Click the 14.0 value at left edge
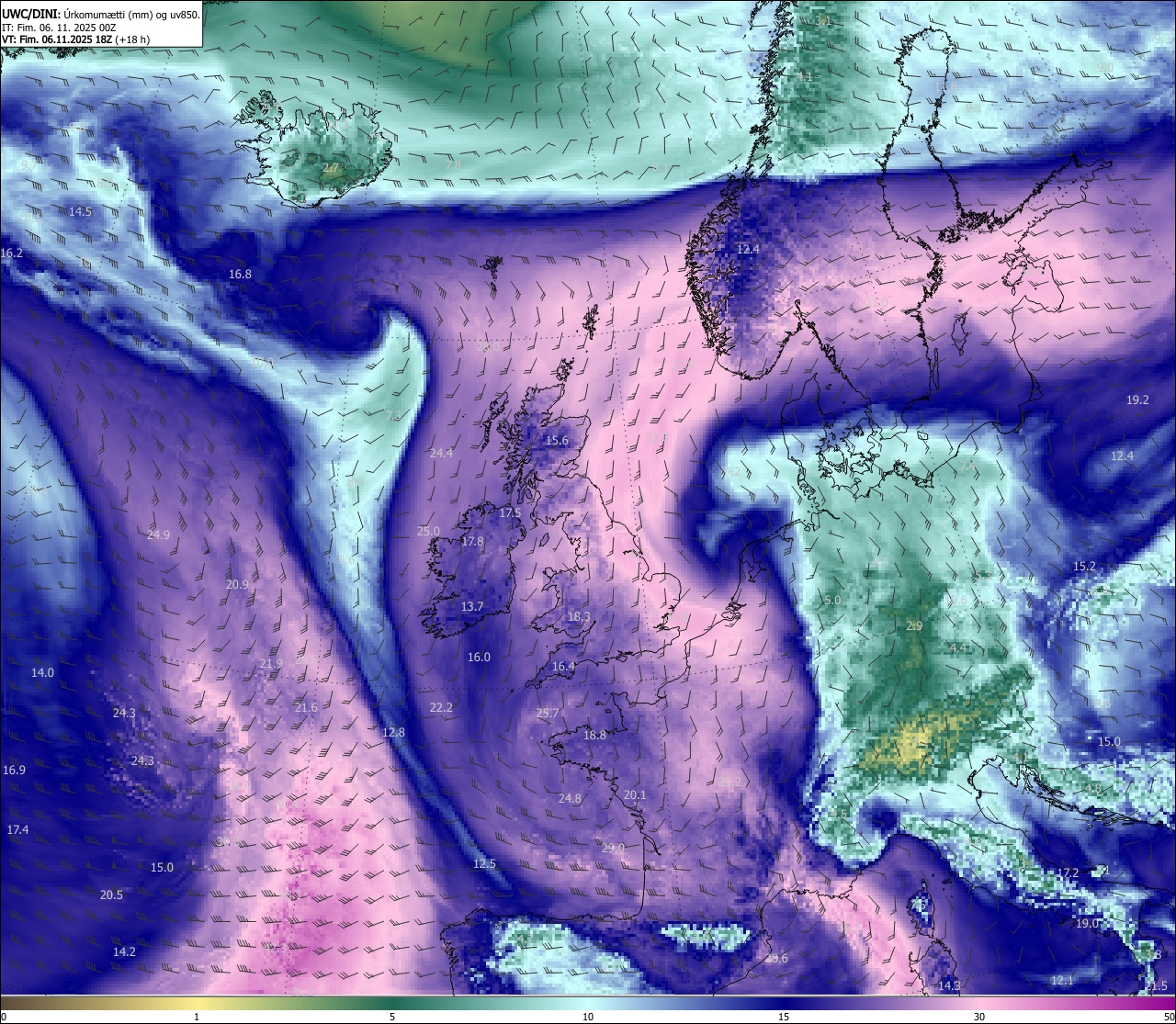Screen dimensions: 1176x1024 (x=42, y=672)
